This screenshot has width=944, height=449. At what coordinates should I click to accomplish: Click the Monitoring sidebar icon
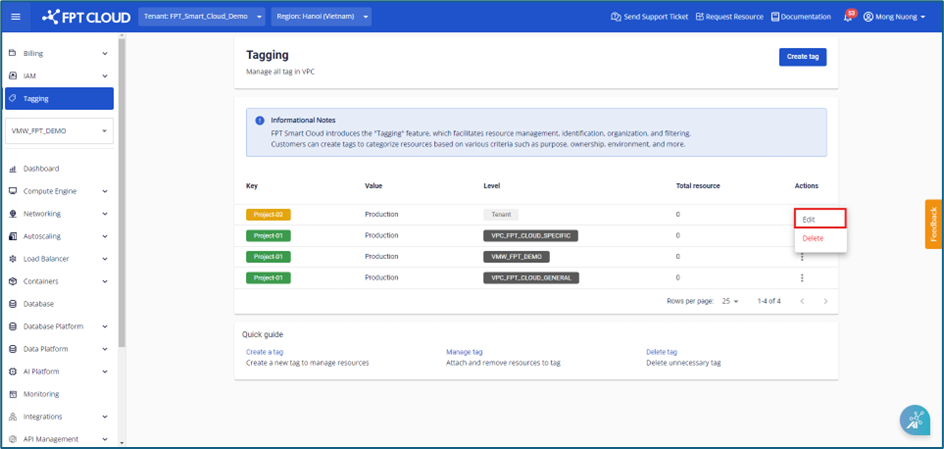click(12, 394)
